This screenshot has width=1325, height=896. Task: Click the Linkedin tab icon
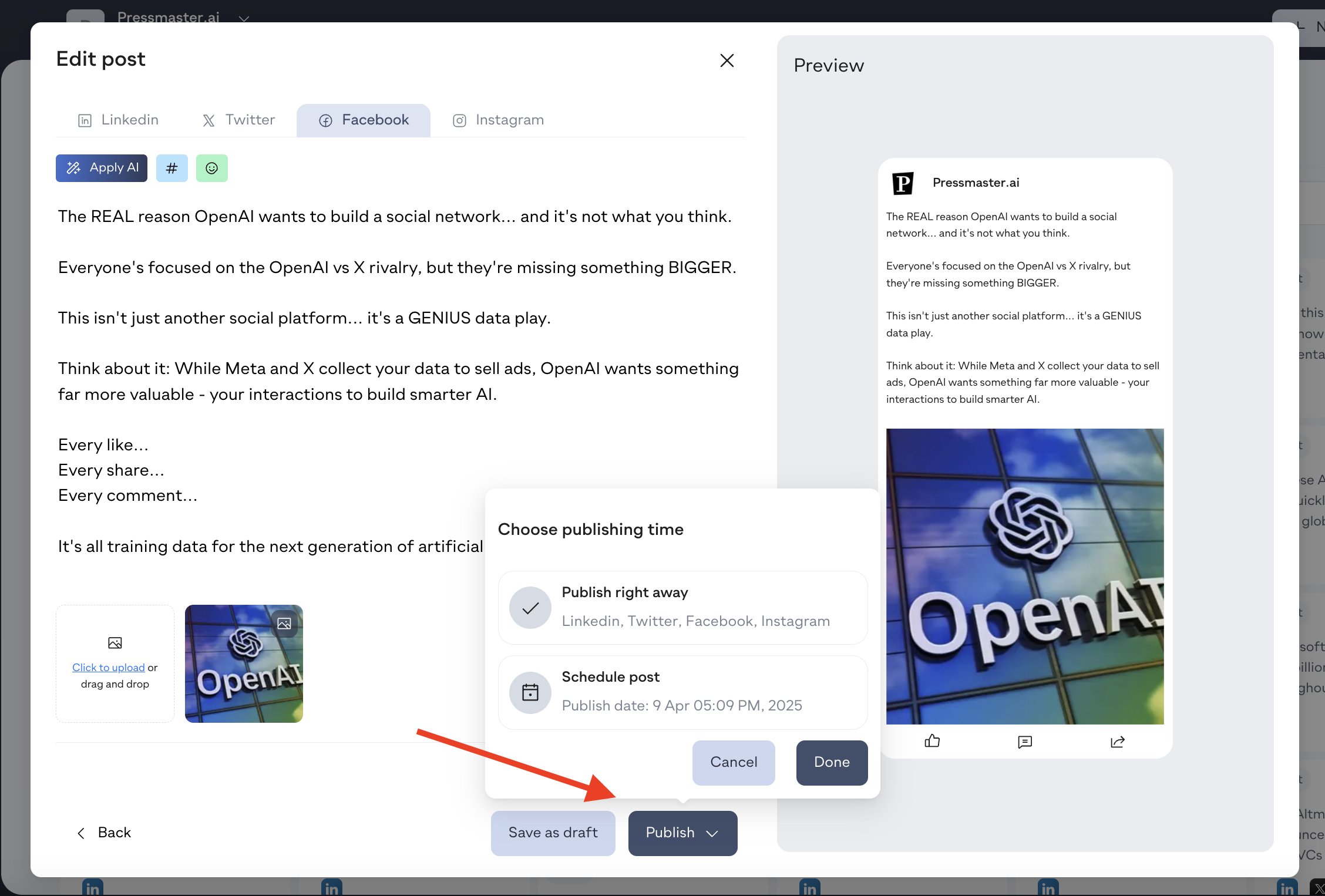pos(85,121)
